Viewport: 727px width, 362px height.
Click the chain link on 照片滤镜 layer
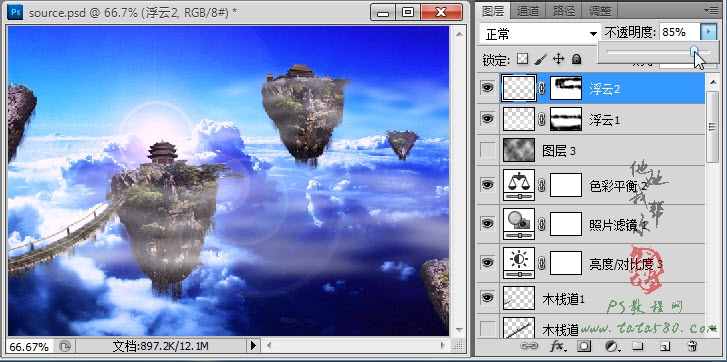click(x=542, y=224)
